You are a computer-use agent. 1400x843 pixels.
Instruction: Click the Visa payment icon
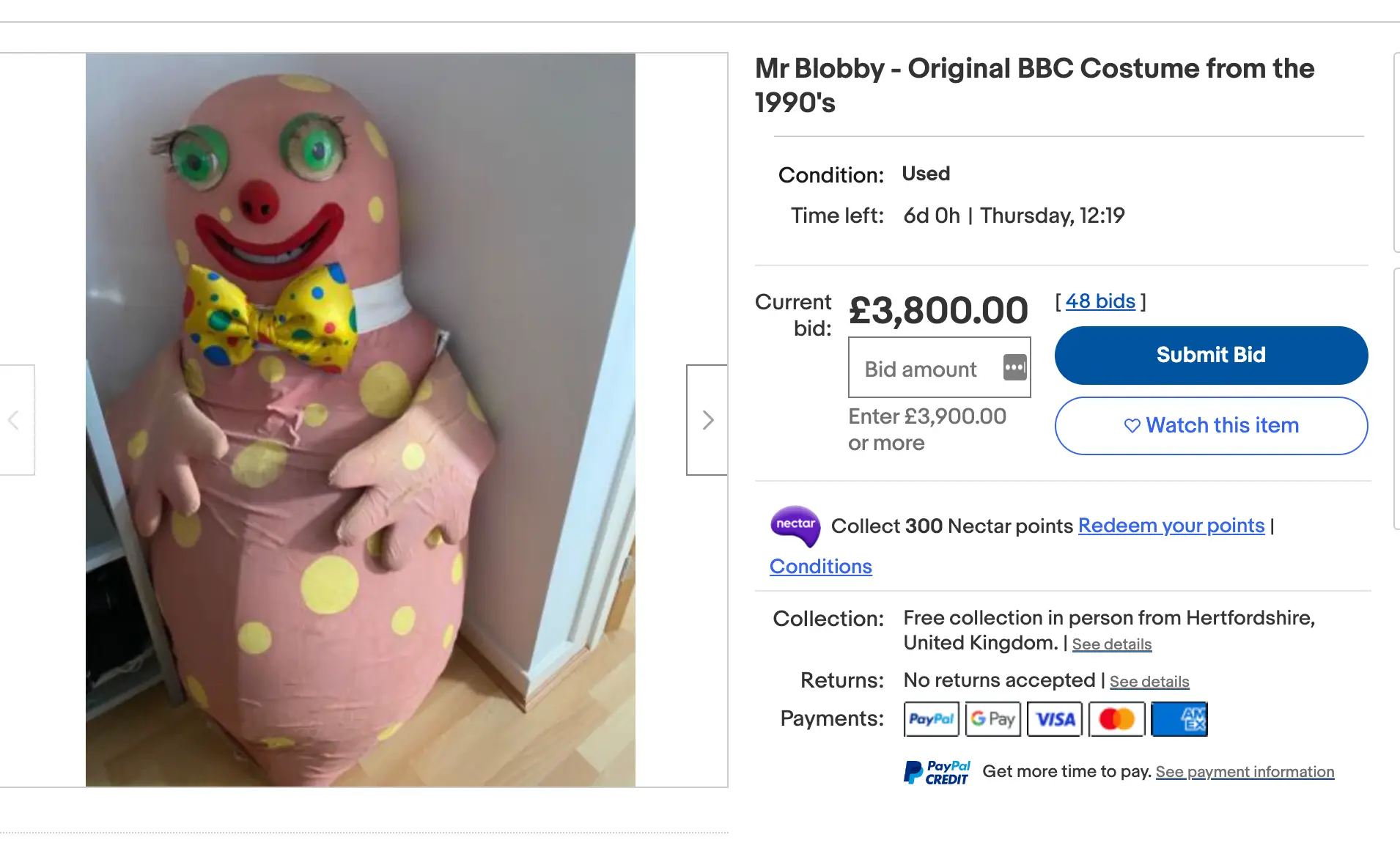coord(1054,718)
